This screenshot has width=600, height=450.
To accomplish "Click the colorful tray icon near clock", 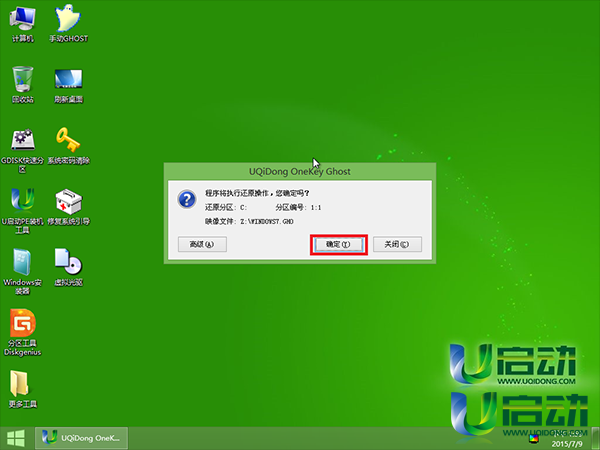I will point(534,439).
